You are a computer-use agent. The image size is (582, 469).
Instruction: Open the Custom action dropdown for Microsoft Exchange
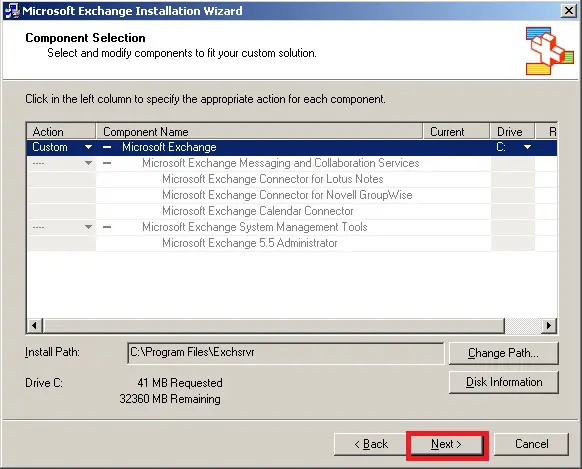(88, 147)
